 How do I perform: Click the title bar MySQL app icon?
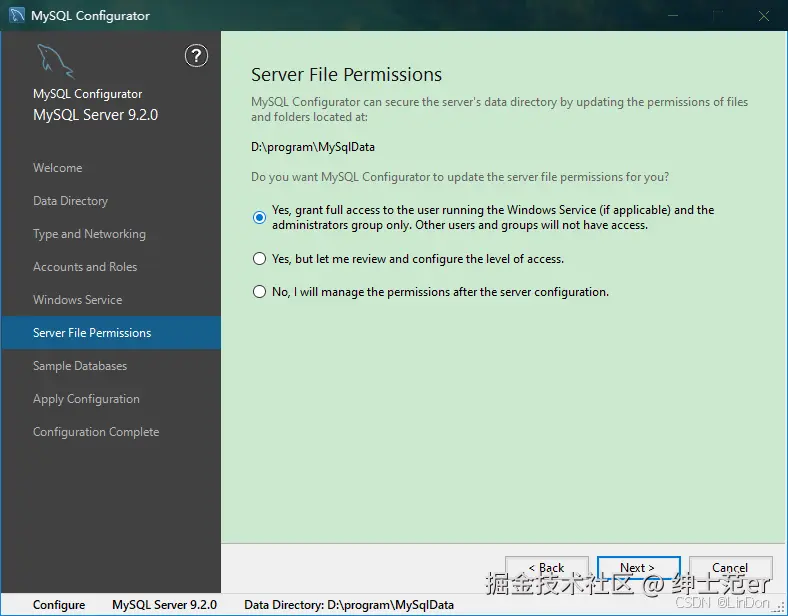(17, 15)
